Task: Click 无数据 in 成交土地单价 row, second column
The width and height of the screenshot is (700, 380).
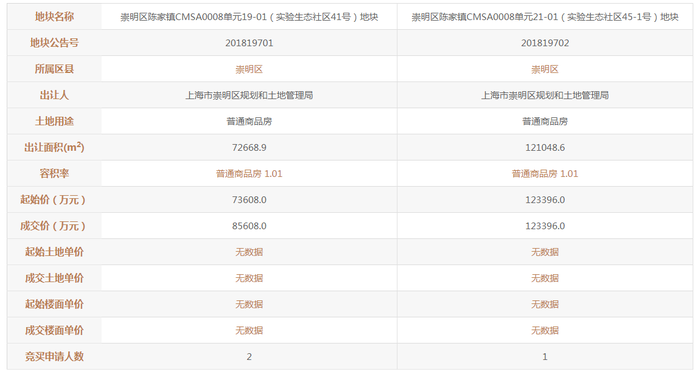Action: tap(545, 278)
